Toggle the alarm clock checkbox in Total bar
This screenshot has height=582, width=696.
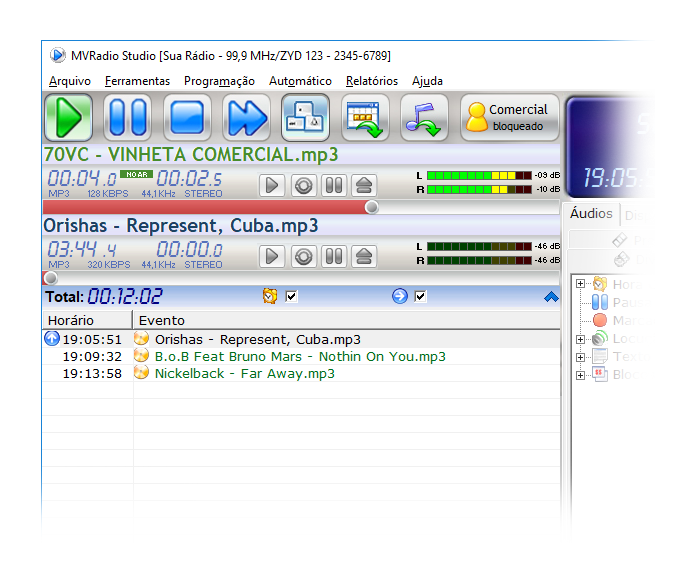(x=291, y=296)
